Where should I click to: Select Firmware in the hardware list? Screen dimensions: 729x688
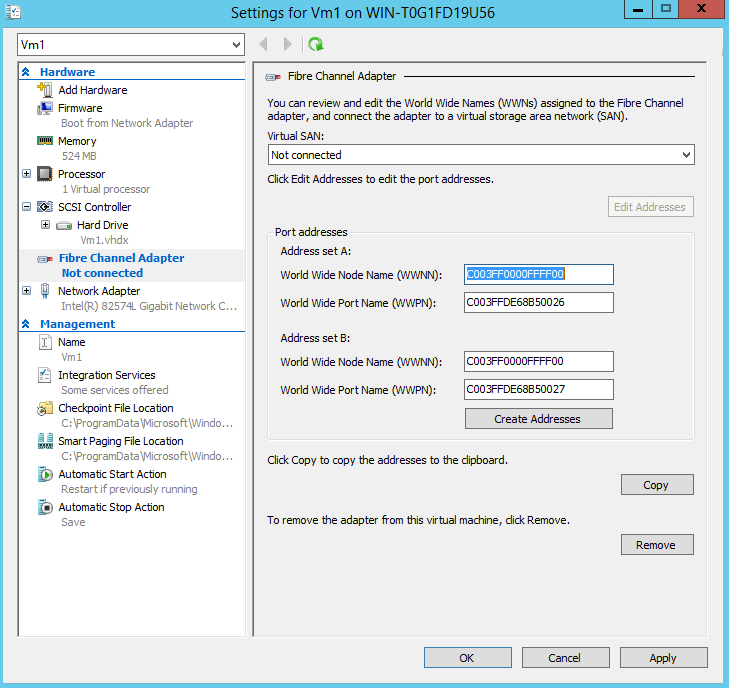(80, 108)
